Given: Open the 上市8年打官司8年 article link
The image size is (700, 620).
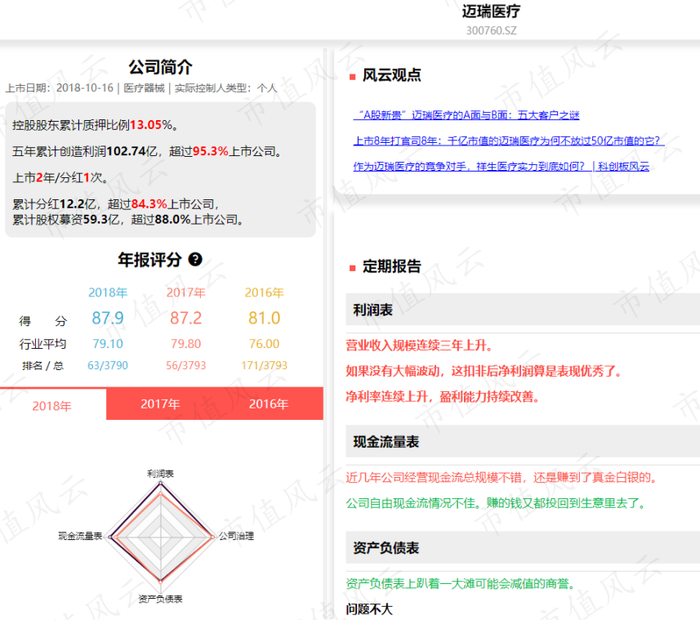Looking at the screenshot, I should 509,141.
